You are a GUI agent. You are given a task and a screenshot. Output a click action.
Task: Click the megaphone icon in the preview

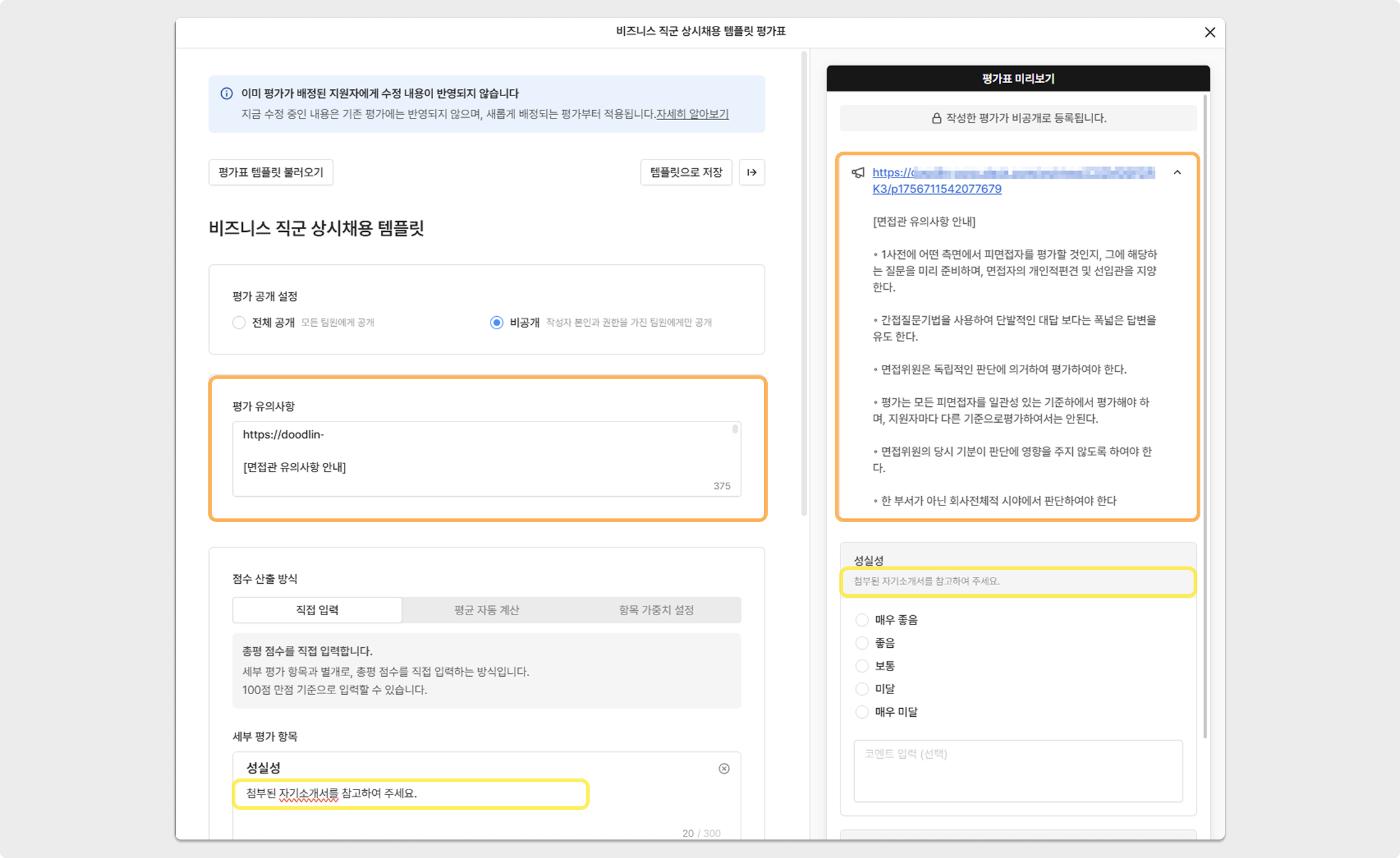[858, 173]
